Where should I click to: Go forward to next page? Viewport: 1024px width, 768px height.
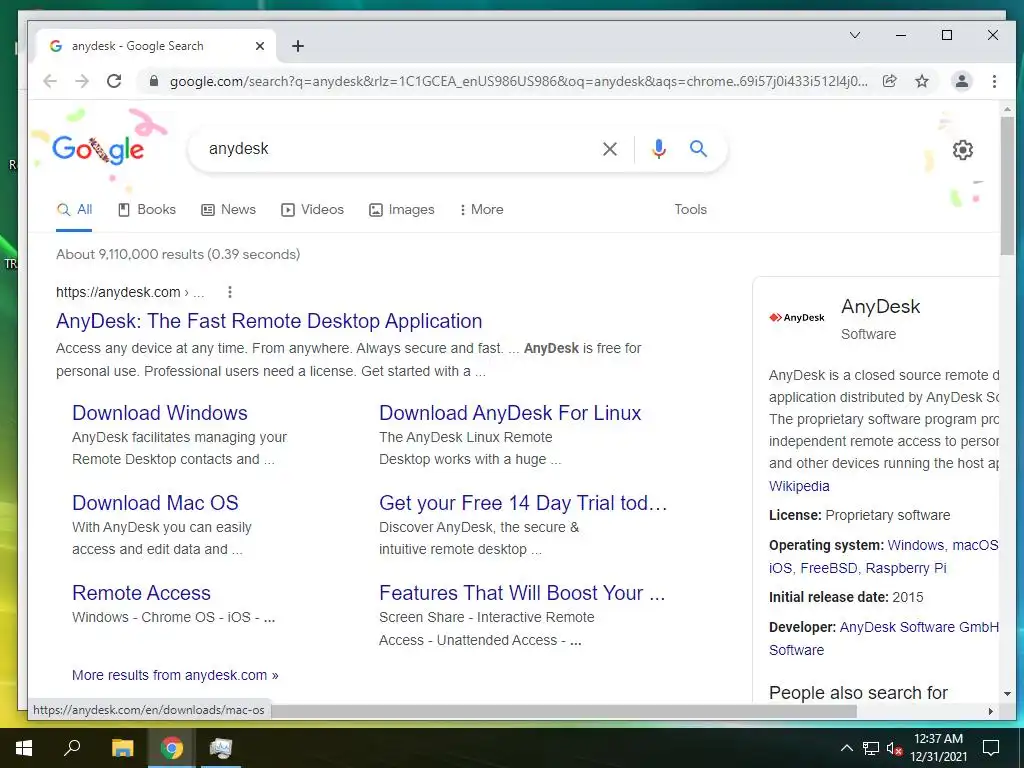point(82,81)
